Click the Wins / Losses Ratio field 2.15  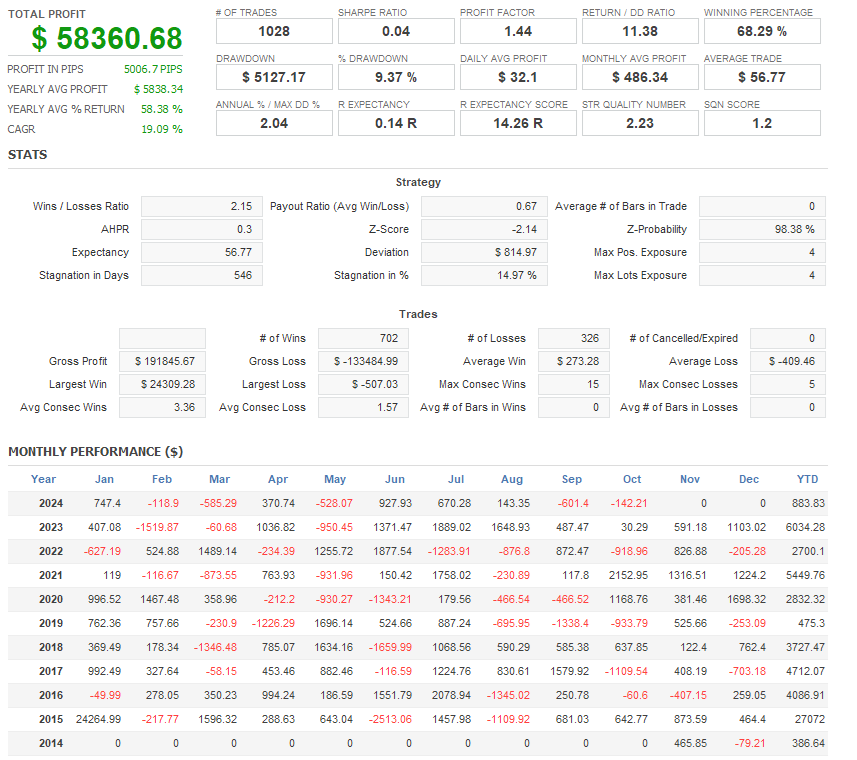click(202, 207)
